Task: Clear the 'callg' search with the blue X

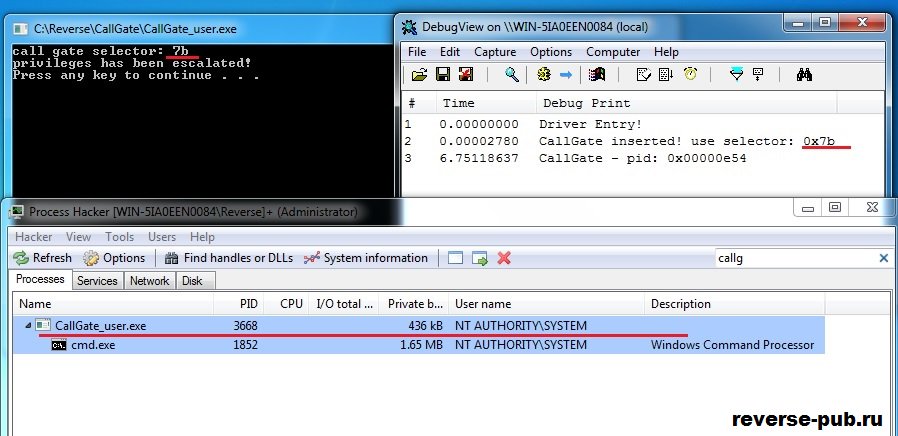Action: [x=884, y=258]
